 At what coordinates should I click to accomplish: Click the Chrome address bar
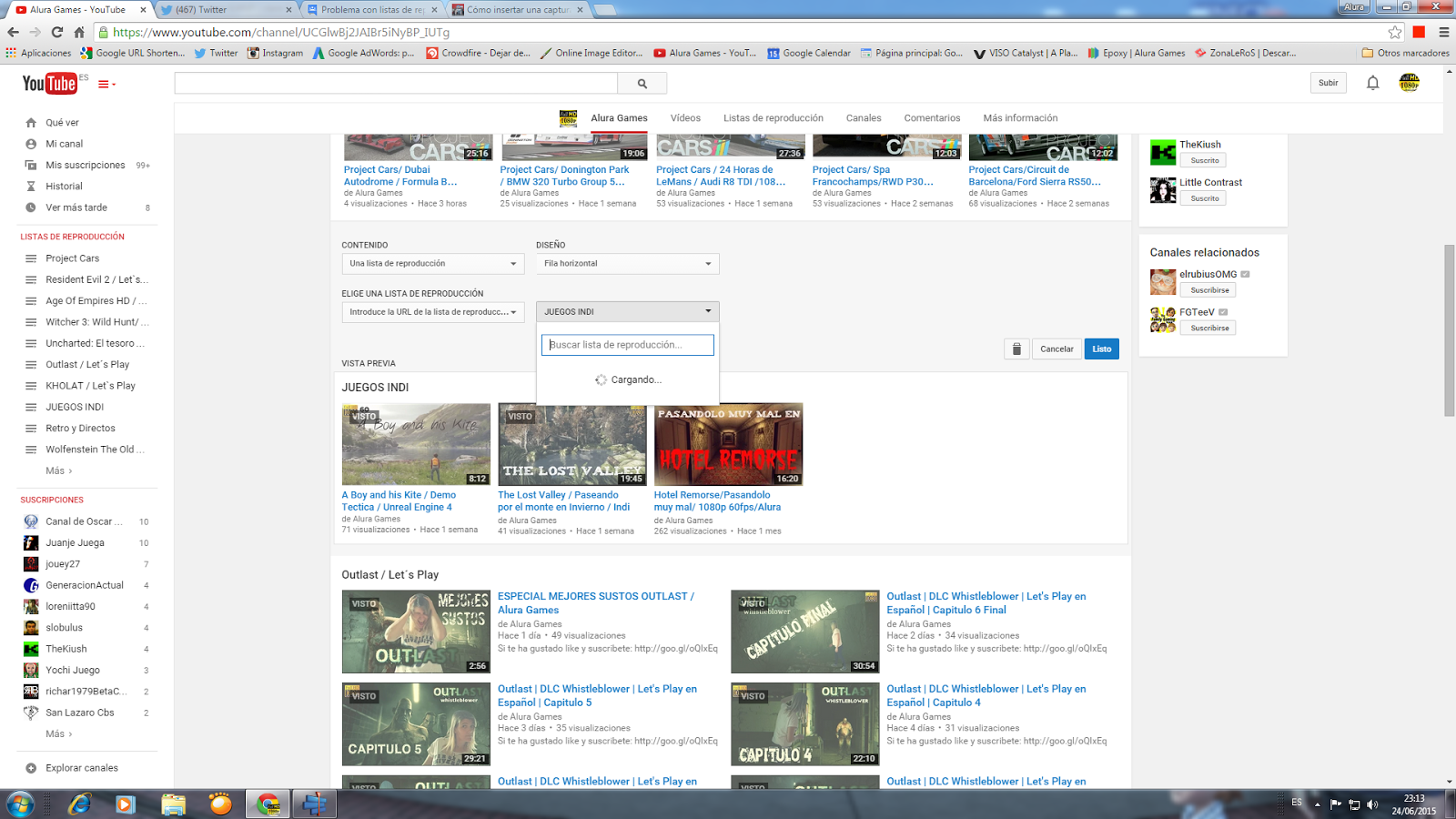pyautogui.click(x=742, y=32)
